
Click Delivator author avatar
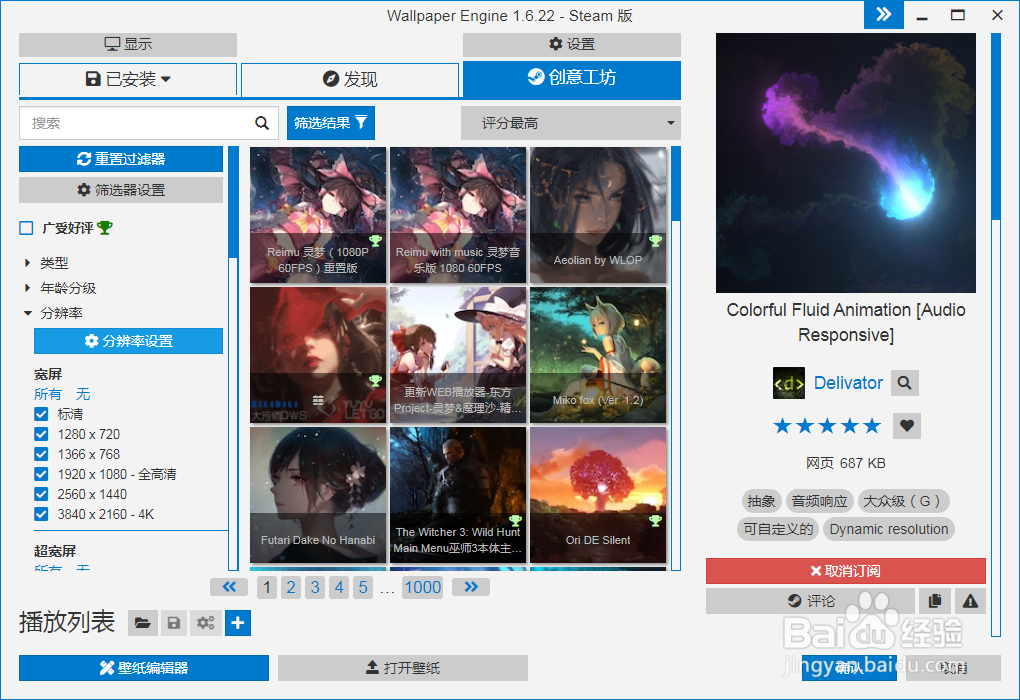pos(788,383)
